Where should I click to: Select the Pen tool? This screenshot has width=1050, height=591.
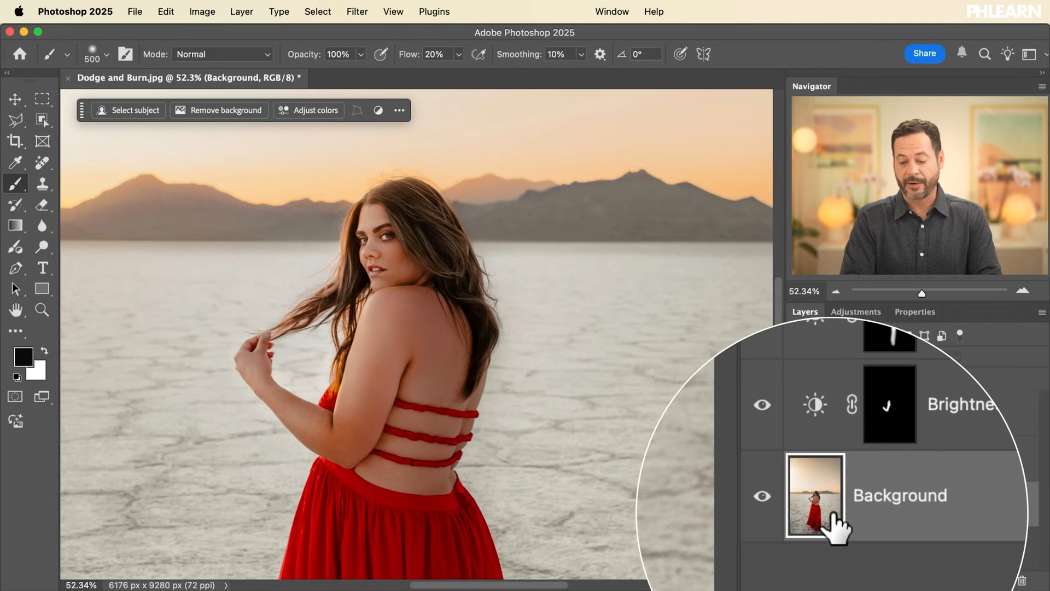pyautogui.click(x=15, y=268)
